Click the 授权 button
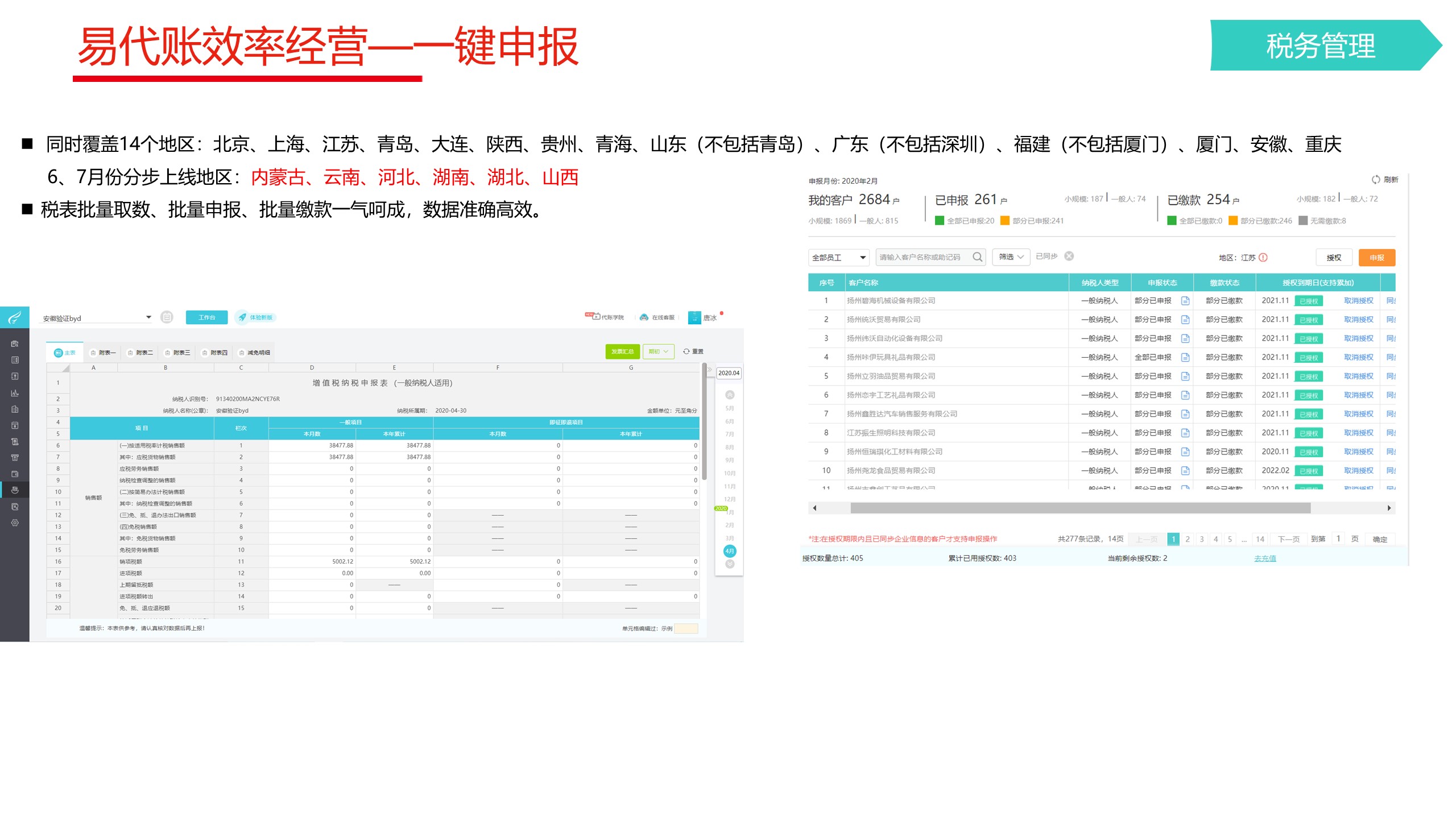Viewport: 1456px width, 819px height. (x=1334, y=258)
